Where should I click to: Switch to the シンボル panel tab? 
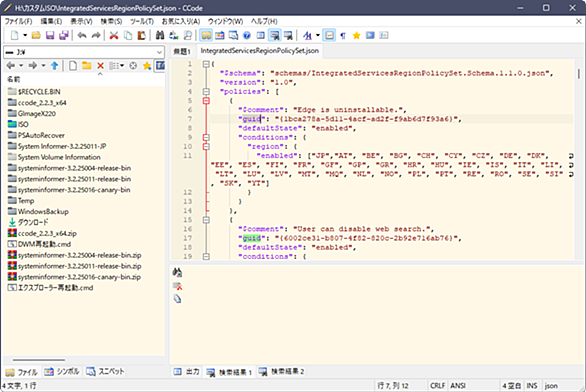(62, 372)
